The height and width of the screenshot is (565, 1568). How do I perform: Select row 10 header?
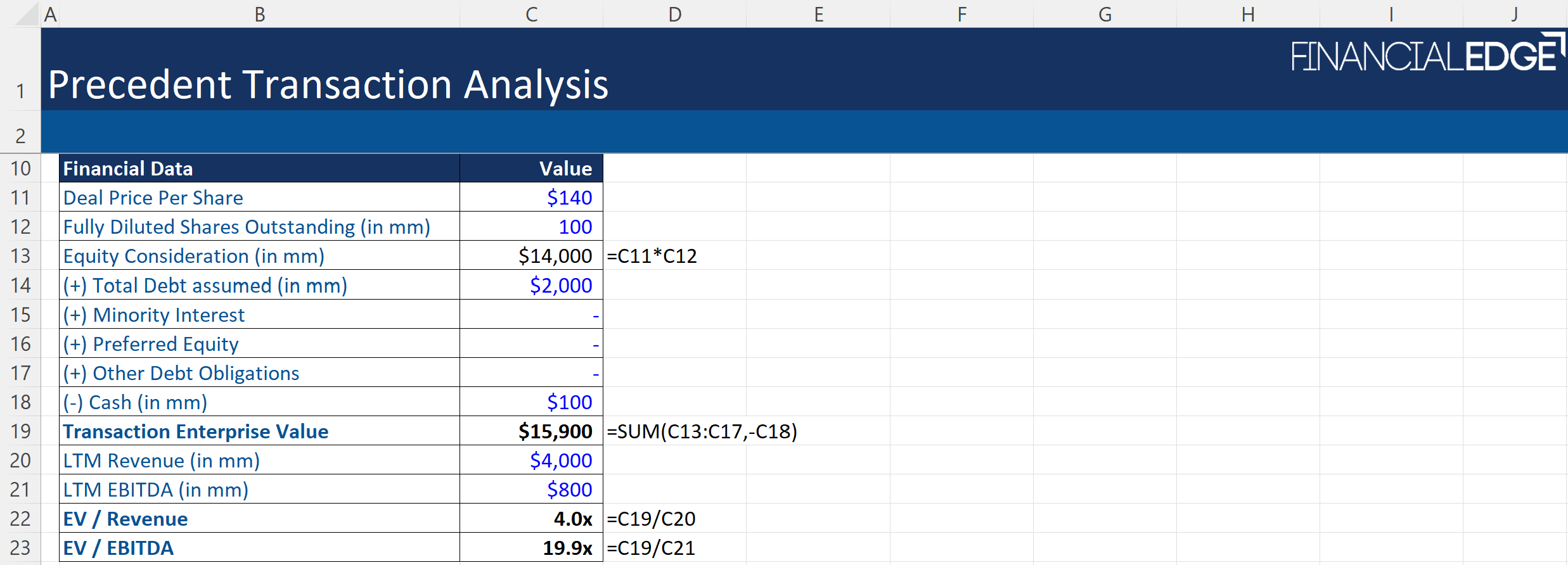[x=20, y=168]
